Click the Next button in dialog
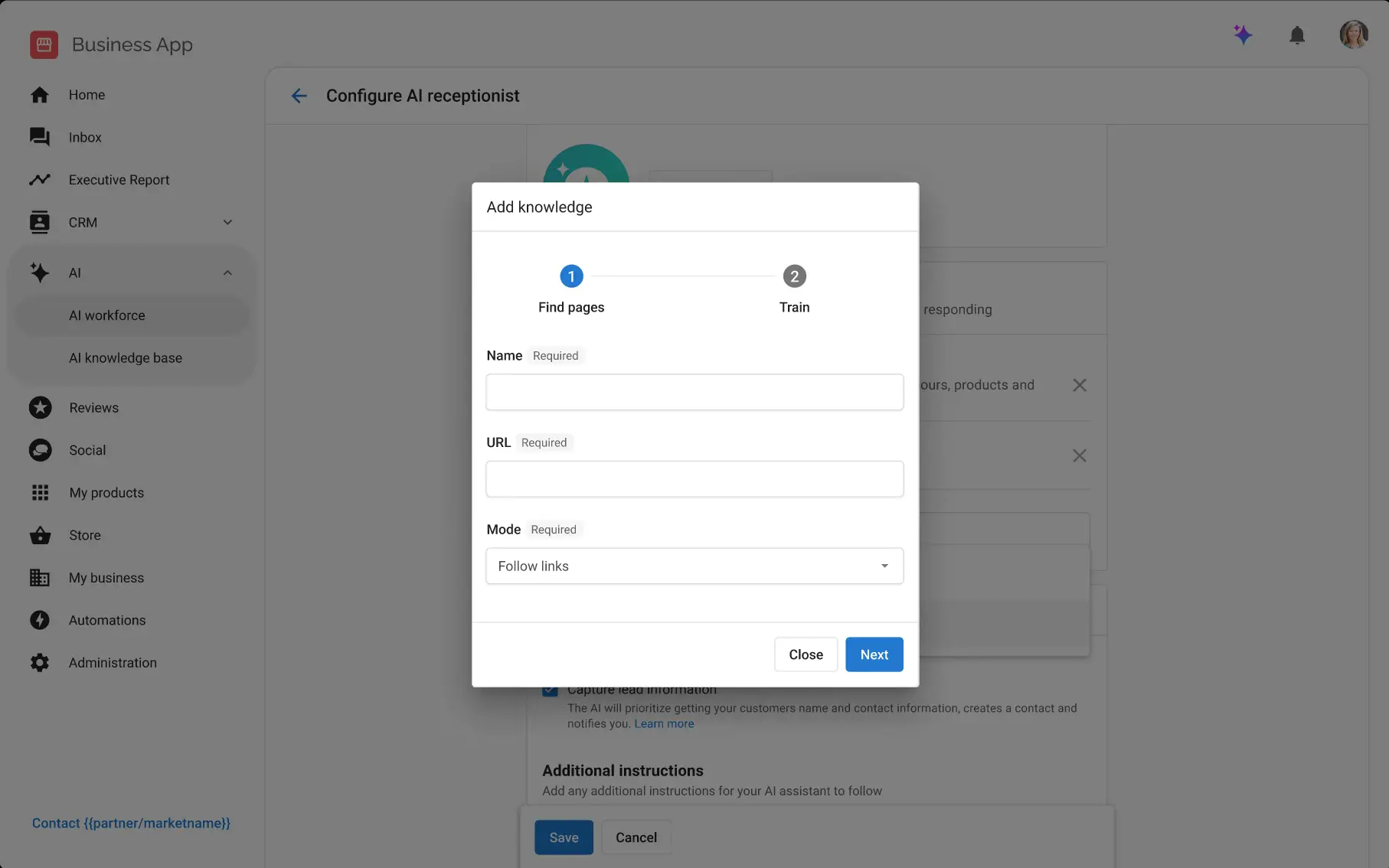Viewport: 1389px width, 868px height. point(874,654)
